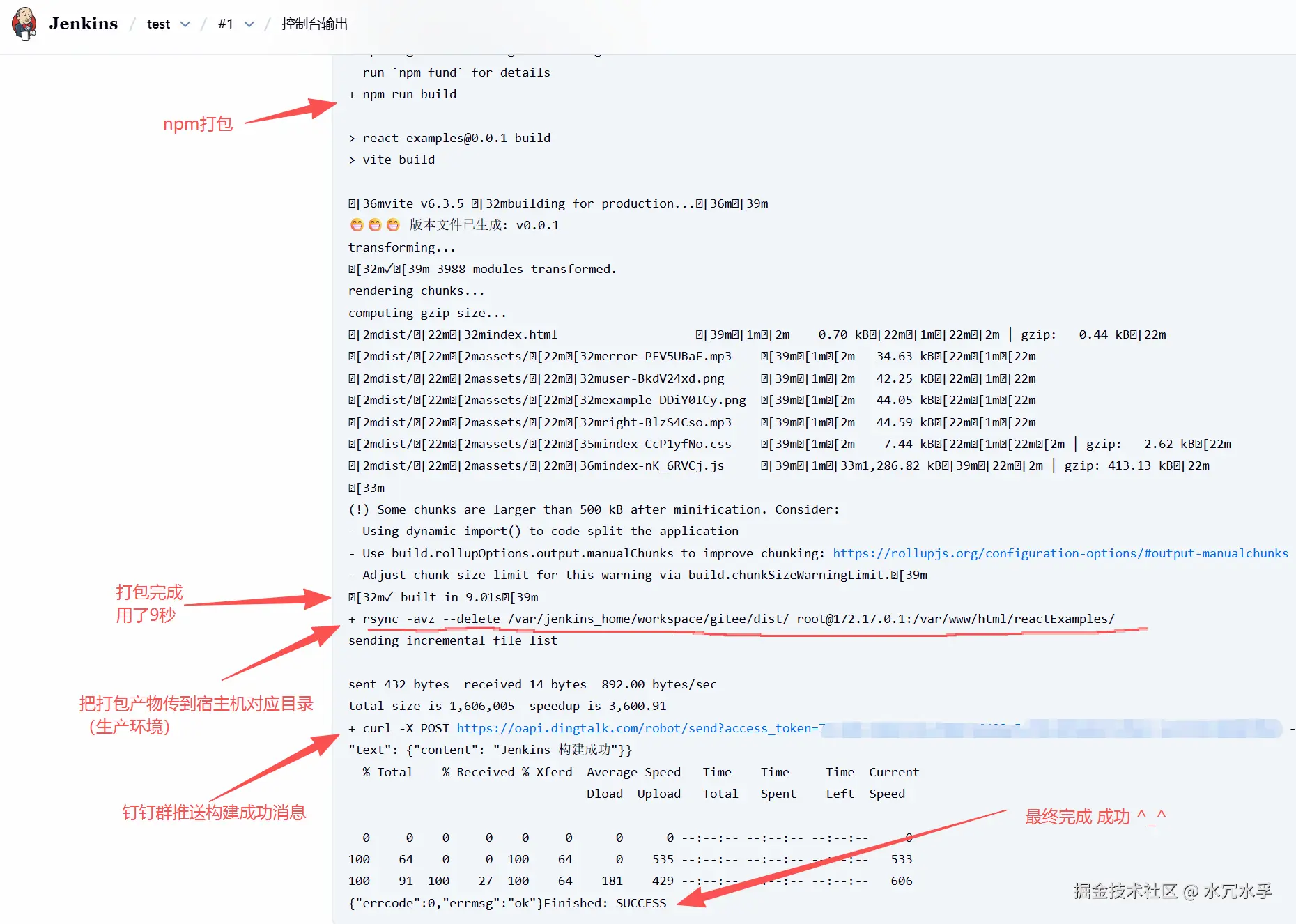Select the 'right-BlzS4Cso.mp3' asset row

[692, 422]
